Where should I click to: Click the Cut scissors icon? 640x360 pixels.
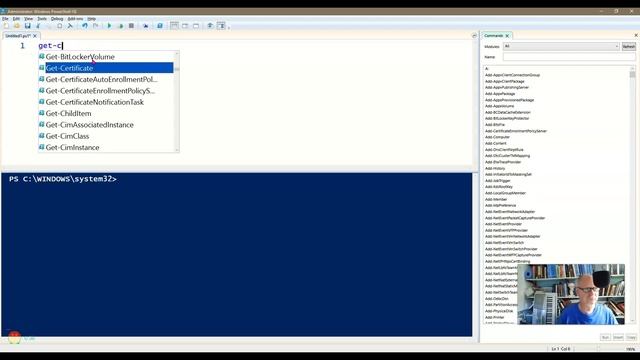click(x=38, y=26)
